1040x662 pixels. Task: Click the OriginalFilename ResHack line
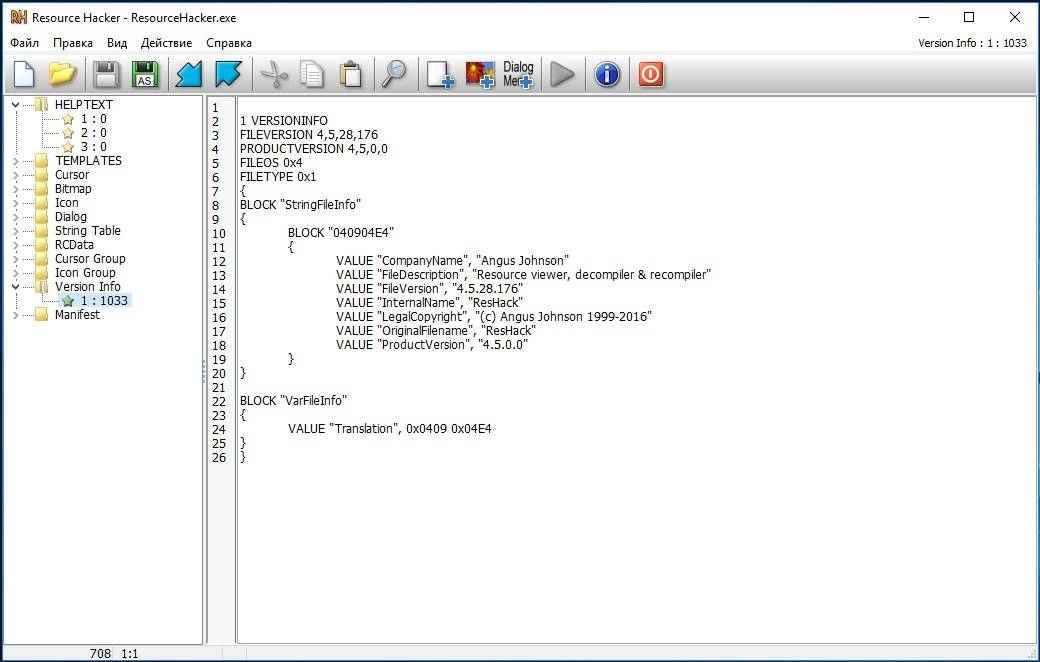pyautogui.click(x=436, y=330)
